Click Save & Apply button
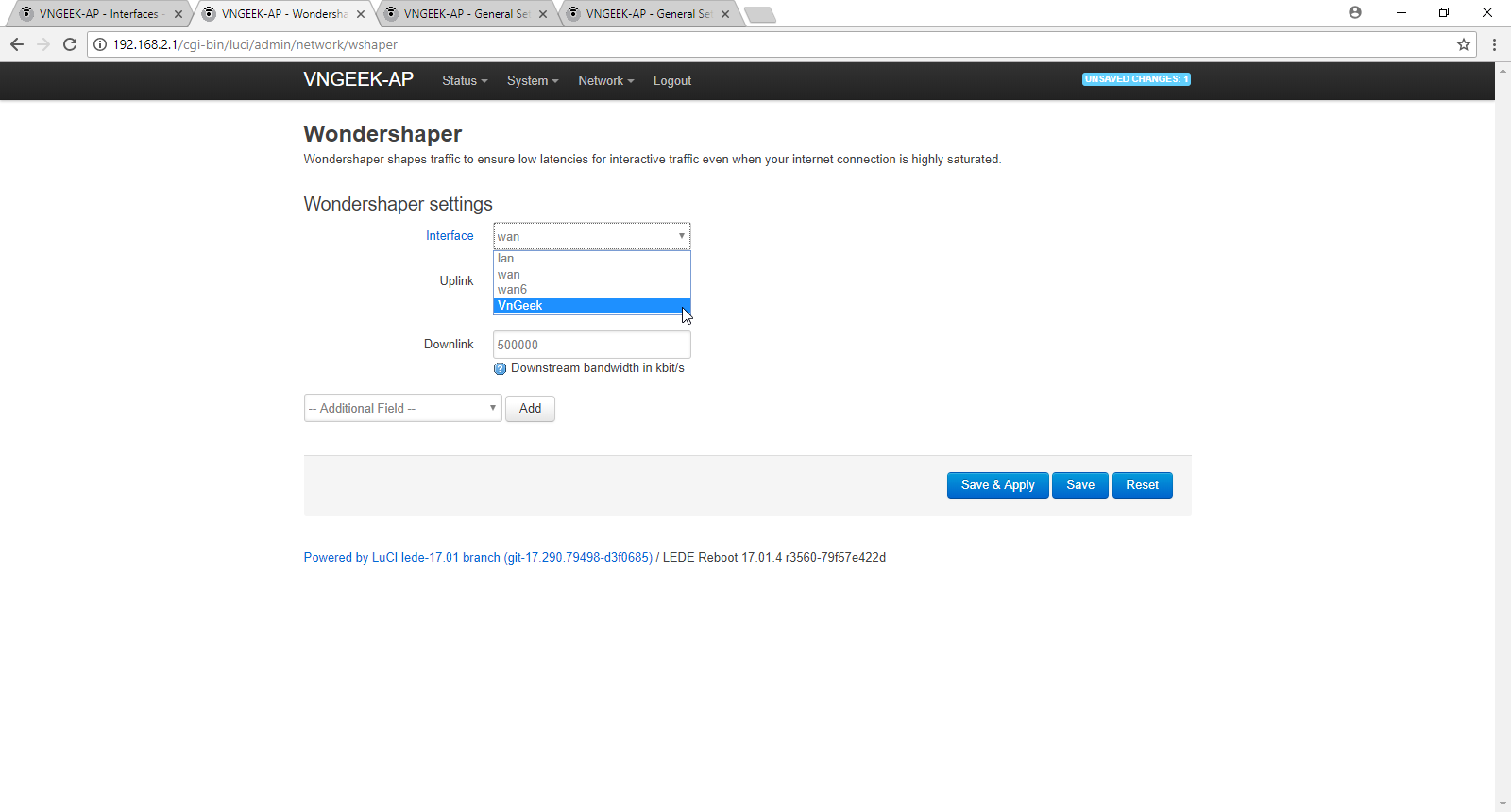This screenshot has width=1511, height=812. pyautogui.click(x=998, y=485)
